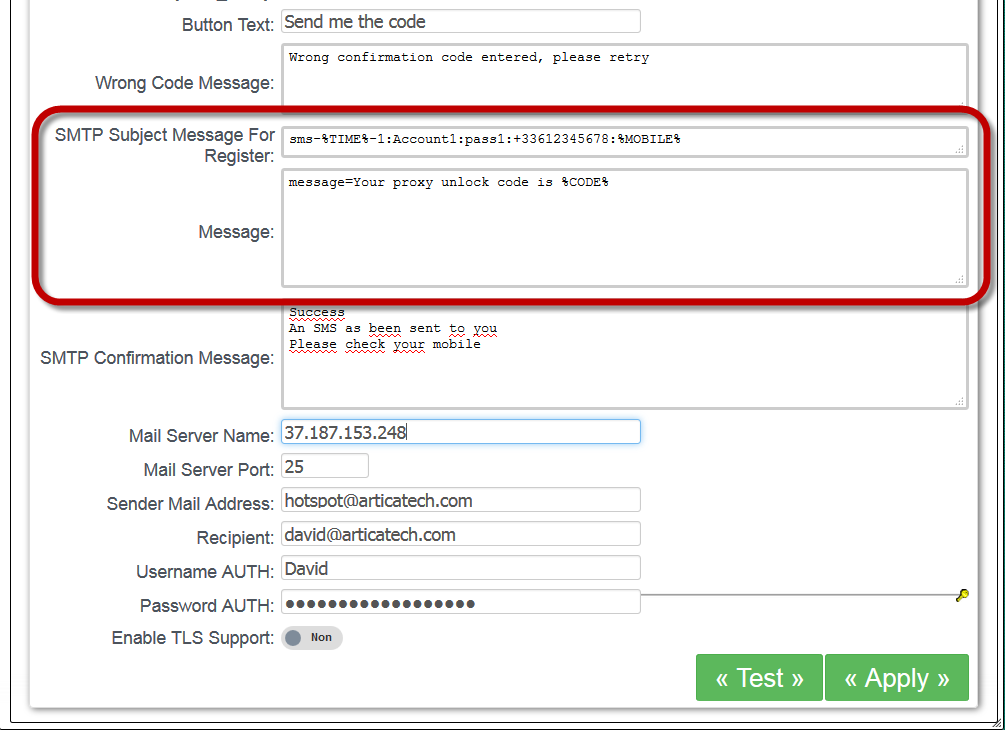This screenshot has height=730, width=1005.
Task: Click the 'SMTP Confirmation Message:' label
Action: click(x=157, y=358)
